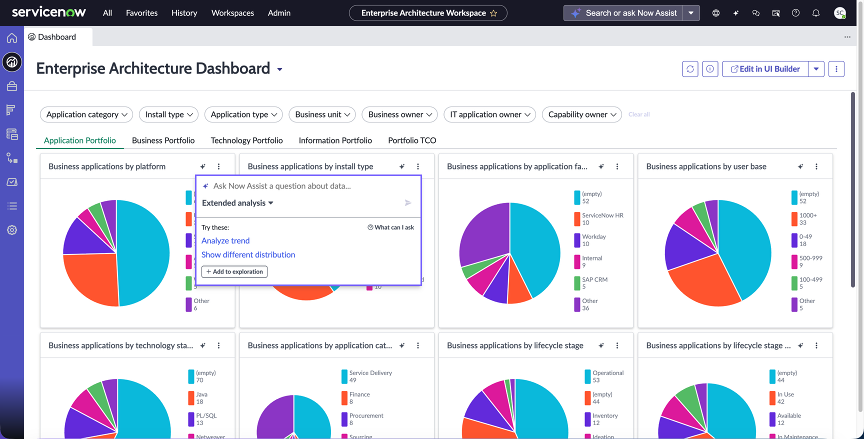Open dashboard vertical ellipsis menu

click(836, 69)
